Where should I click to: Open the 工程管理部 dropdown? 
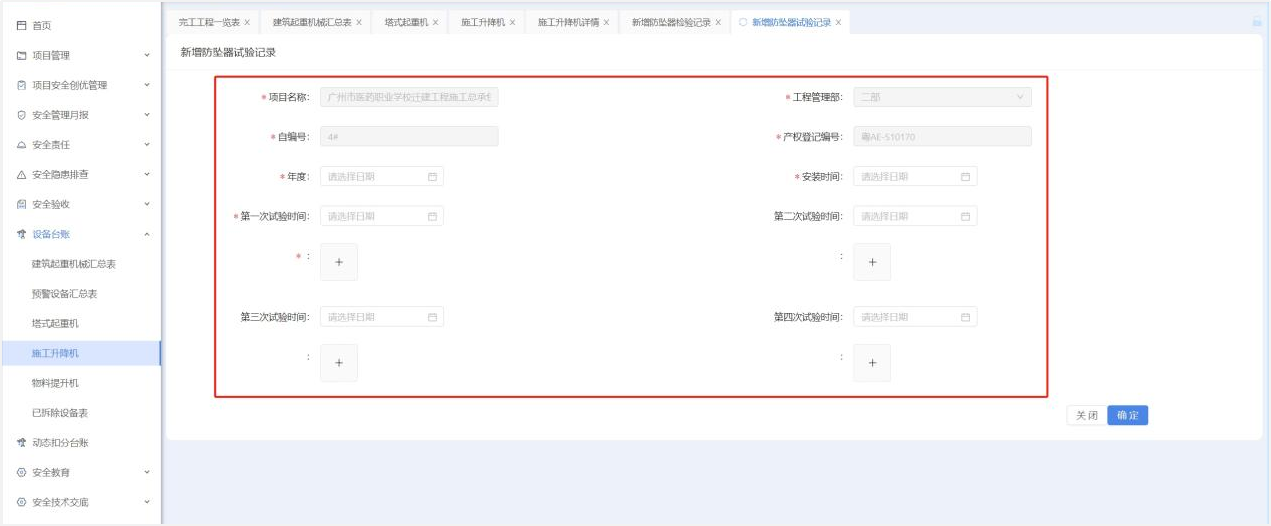pyautogui.click(x=941, y=97)
